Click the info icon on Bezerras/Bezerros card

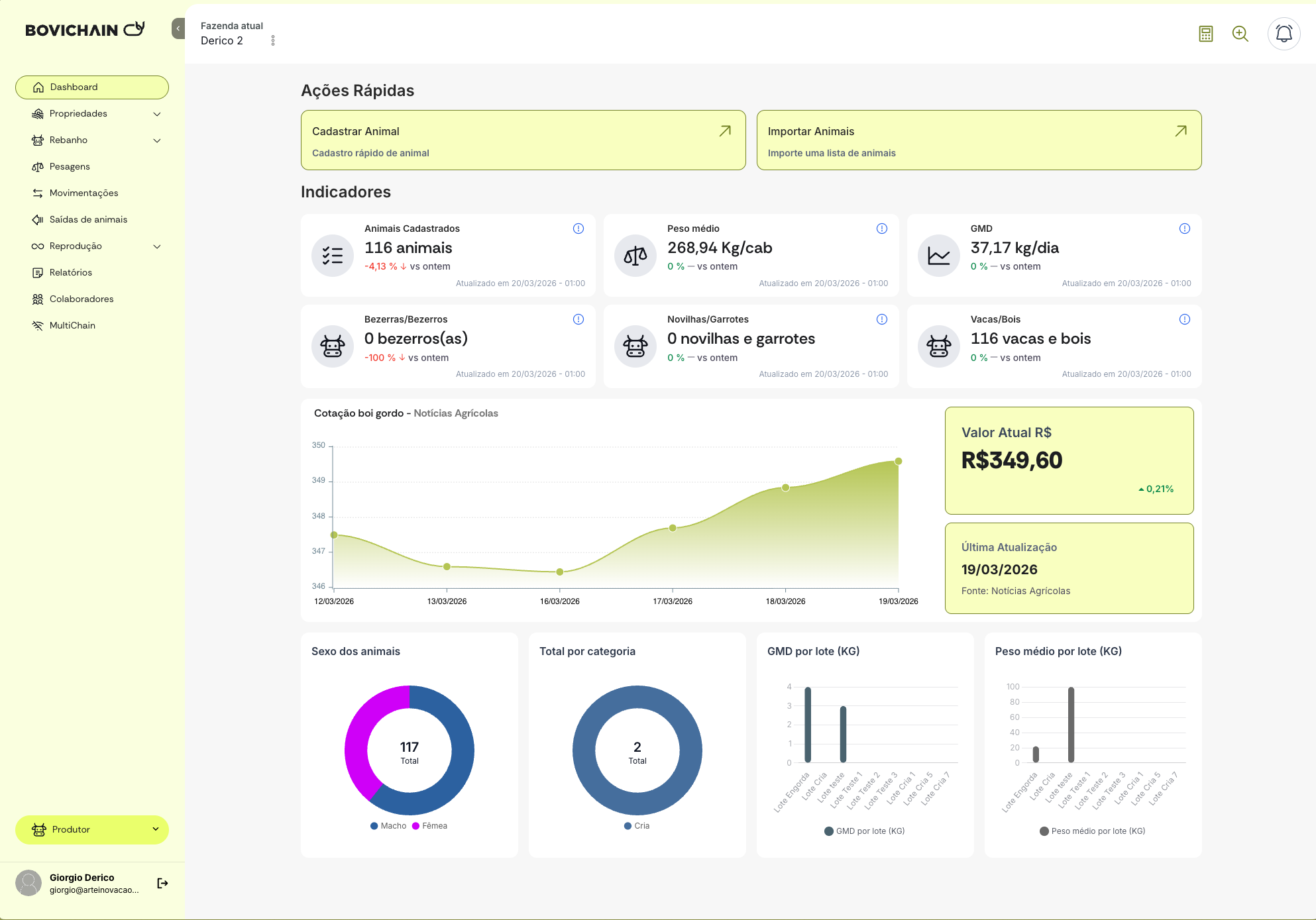click(578, 319)
